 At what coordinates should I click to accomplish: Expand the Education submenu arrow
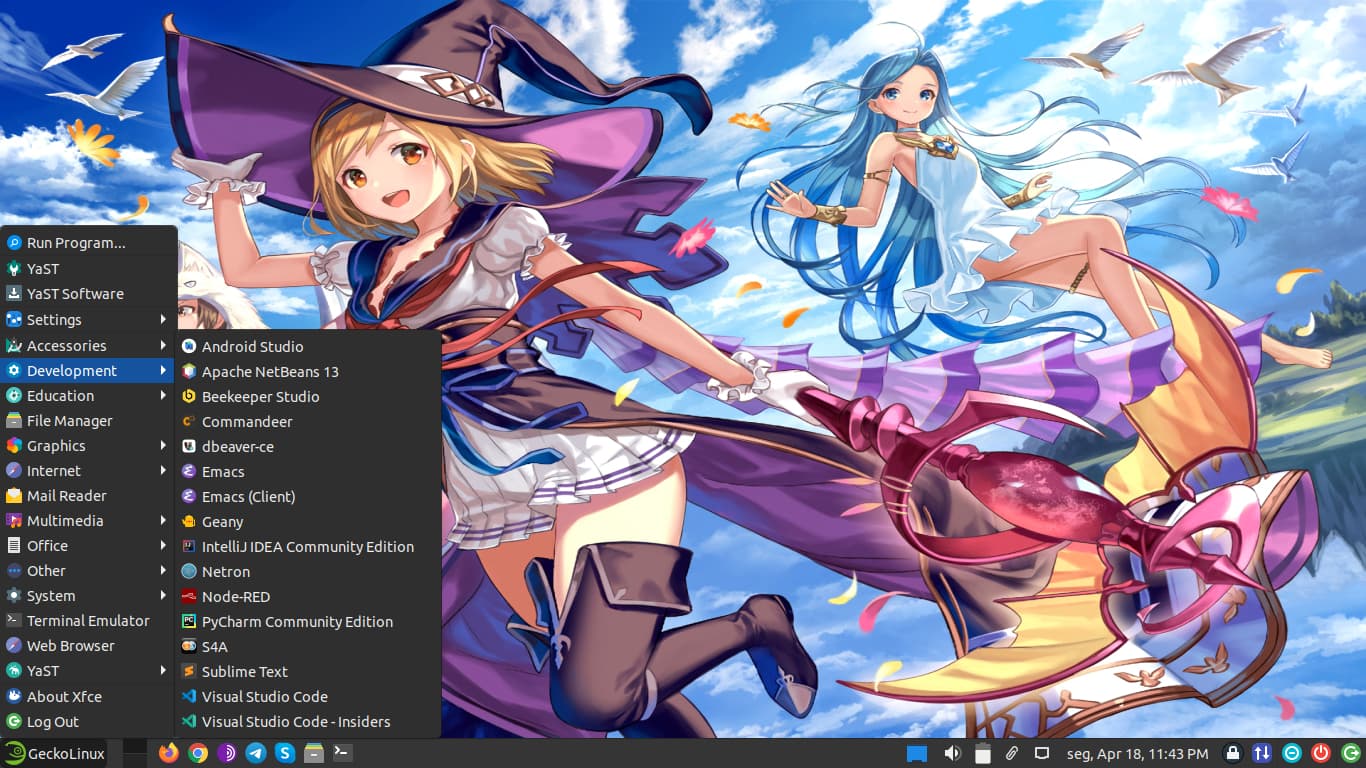click(x=163, y=396)
